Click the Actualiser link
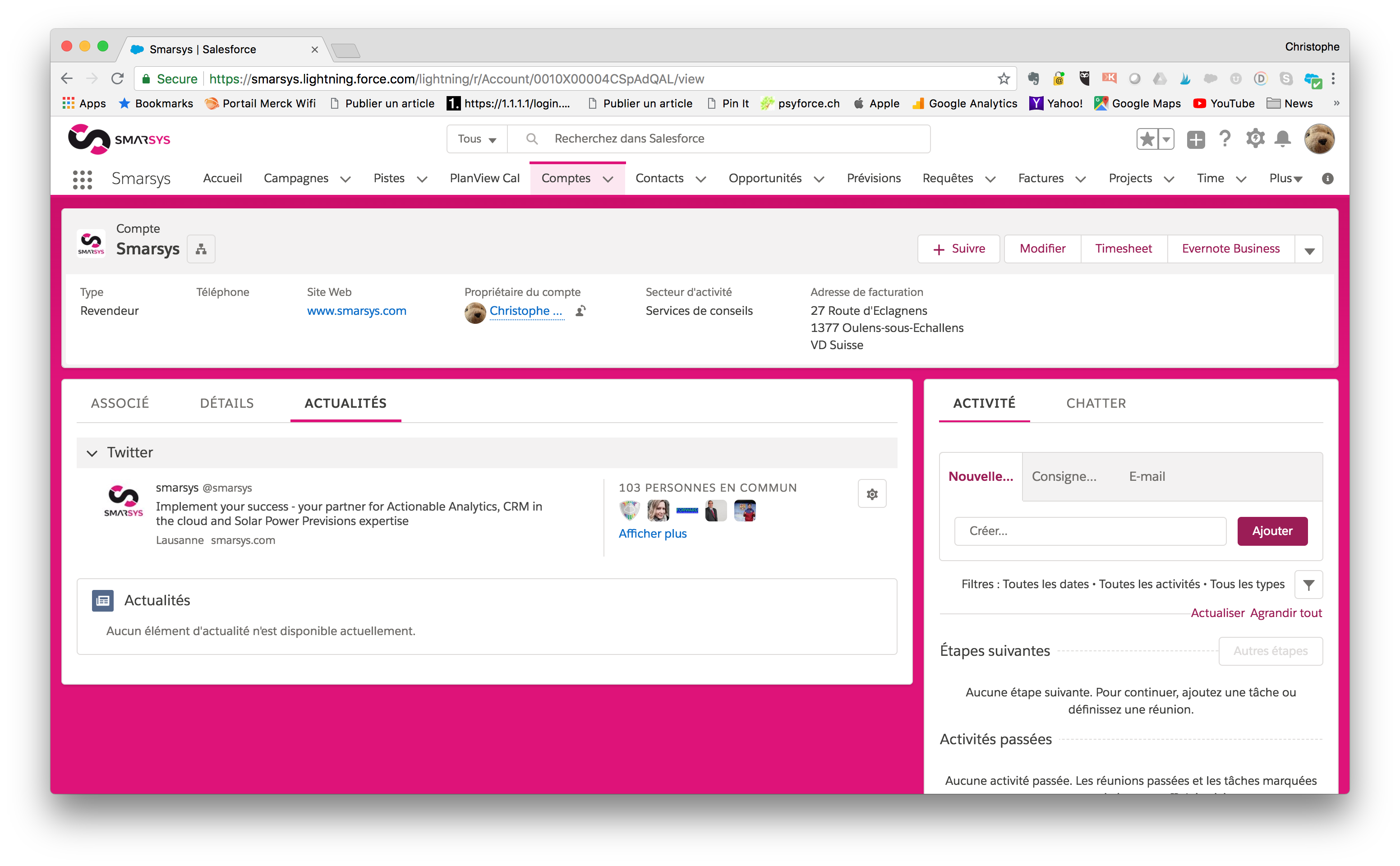This screenshot has height=866, width=1400. click(1217, 613)
